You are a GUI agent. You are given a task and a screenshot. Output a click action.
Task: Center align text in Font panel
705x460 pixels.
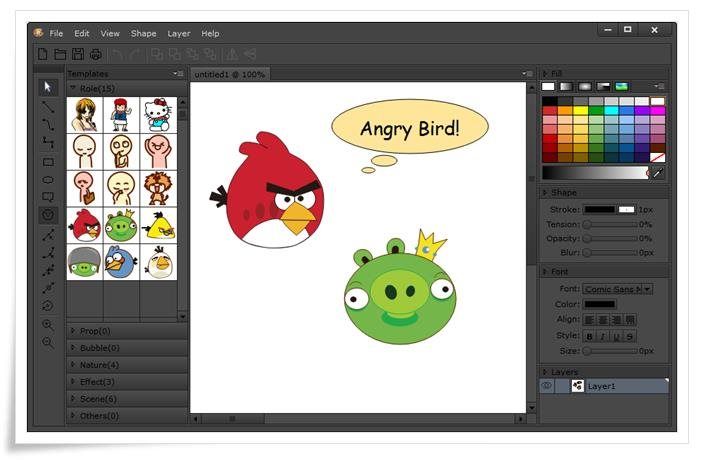(603, 320)
